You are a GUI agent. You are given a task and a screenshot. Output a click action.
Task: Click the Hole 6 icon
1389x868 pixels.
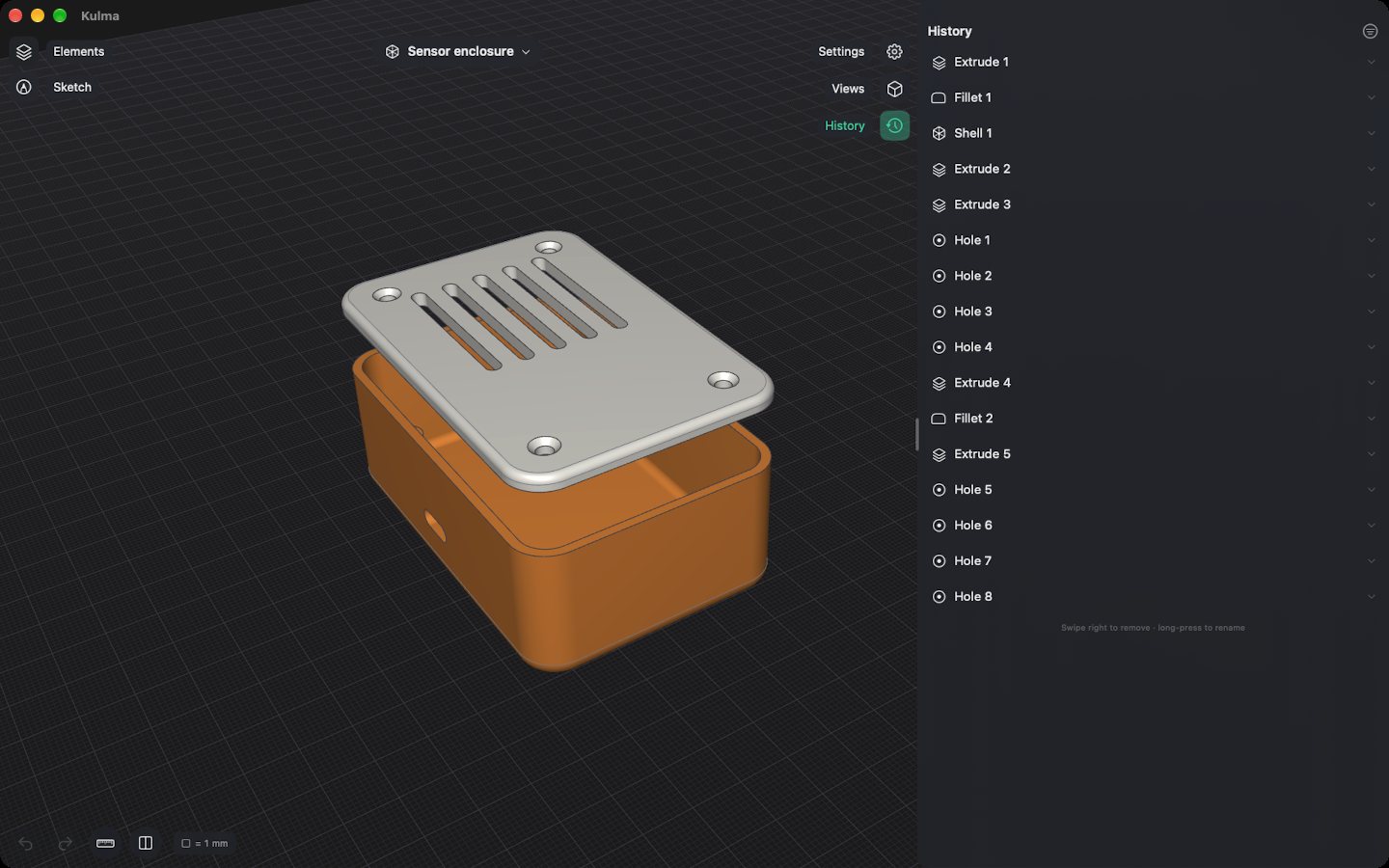point(939,527)
